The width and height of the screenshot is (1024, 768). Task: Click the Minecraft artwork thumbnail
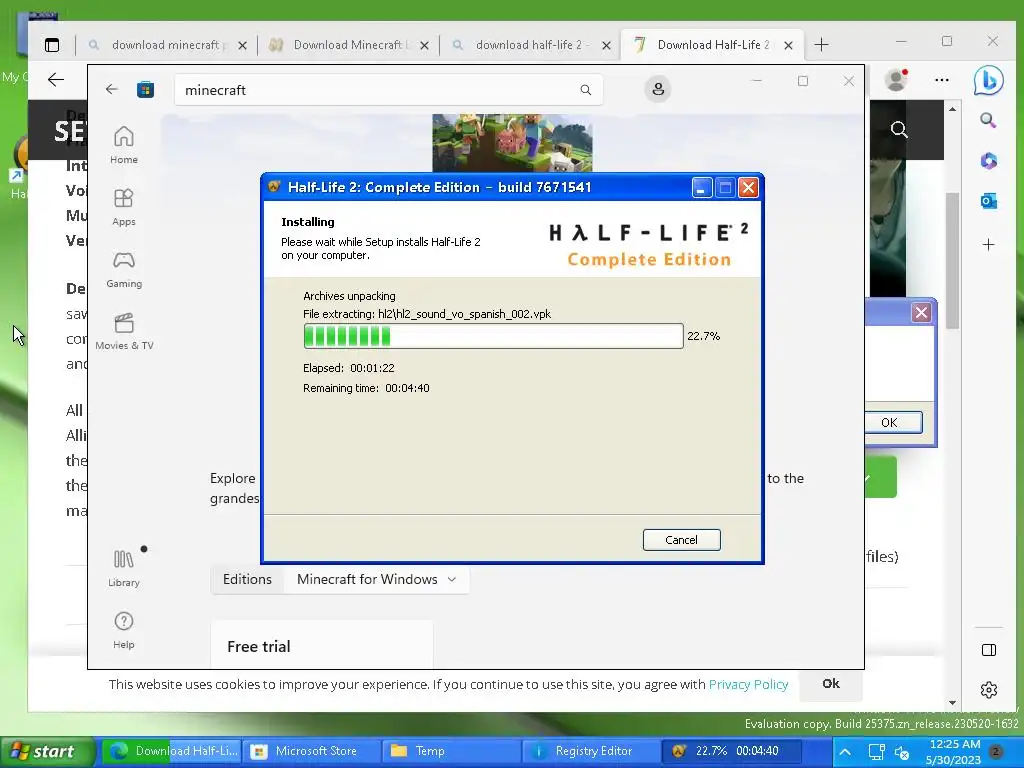point(512,143)
